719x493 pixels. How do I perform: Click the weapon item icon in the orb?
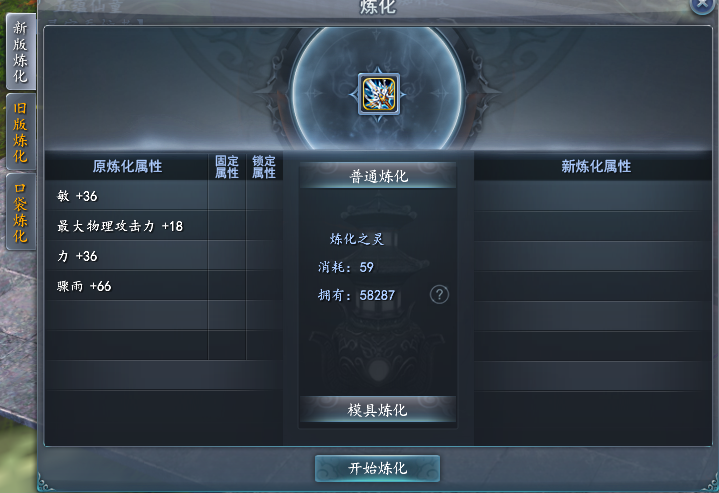[x=379, y=94]
